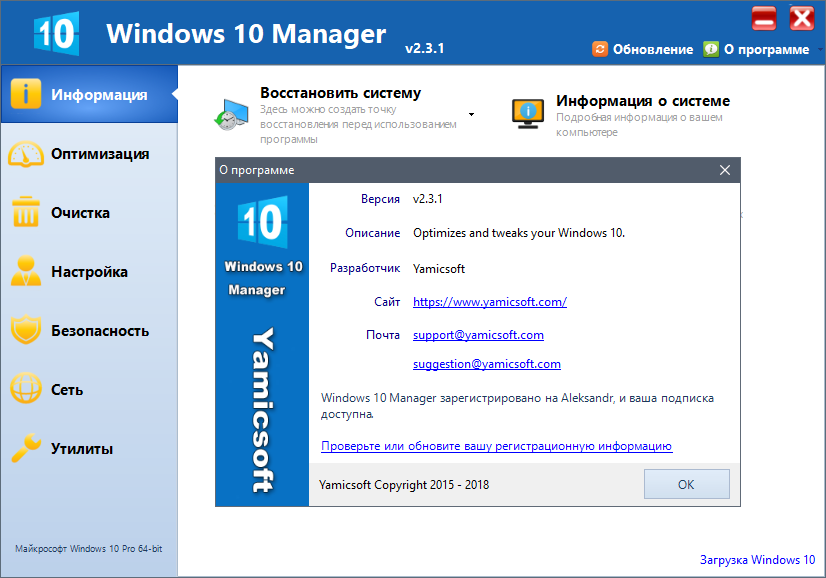Click the Customization user icon
The image size is (826, 578).
(x=25, y=271)
